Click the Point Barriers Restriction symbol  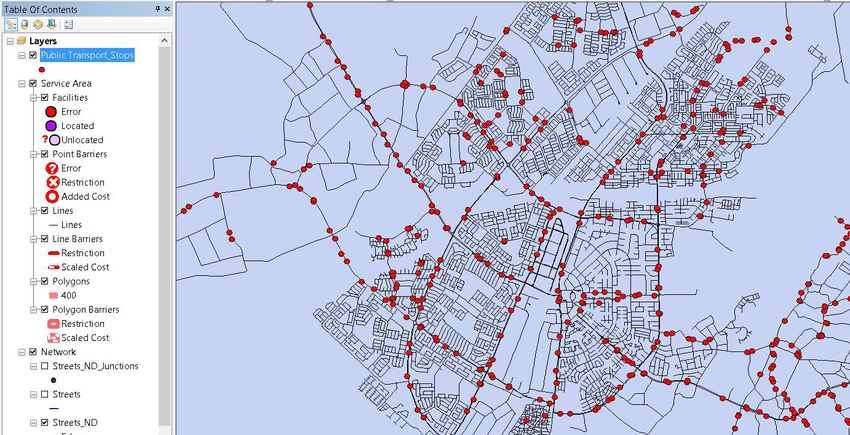[x=51, y=182]
